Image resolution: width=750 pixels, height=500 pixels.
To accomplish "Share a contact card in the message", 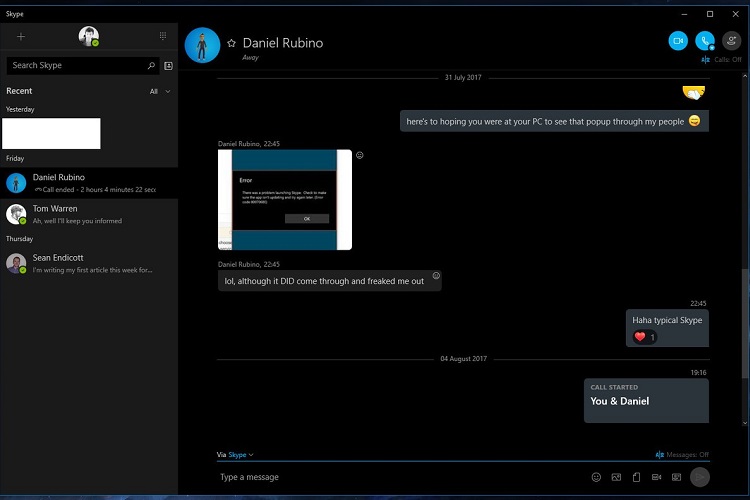I will [676, 477].
